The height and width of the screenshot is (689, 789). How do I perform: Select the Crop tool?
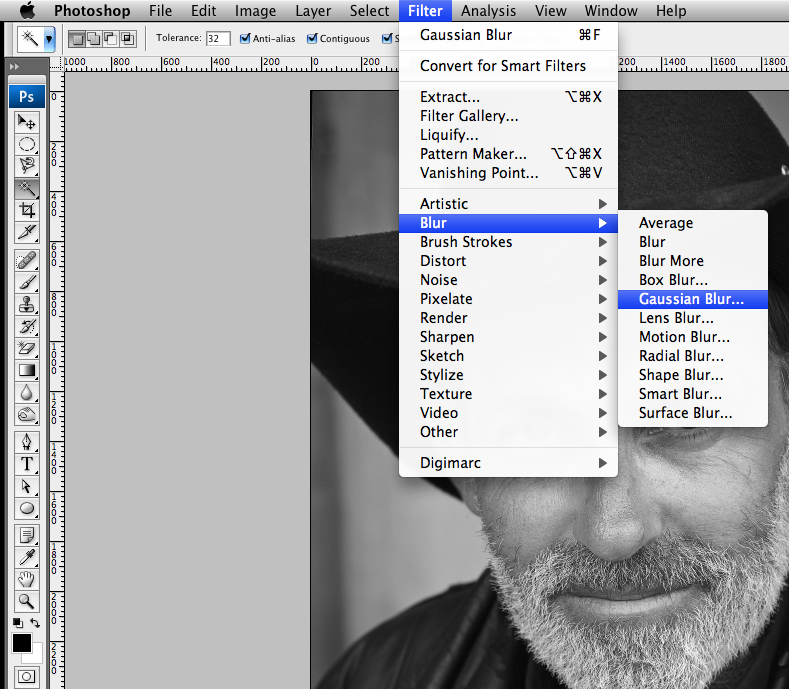pyautogui.click(x=26, y=210)
